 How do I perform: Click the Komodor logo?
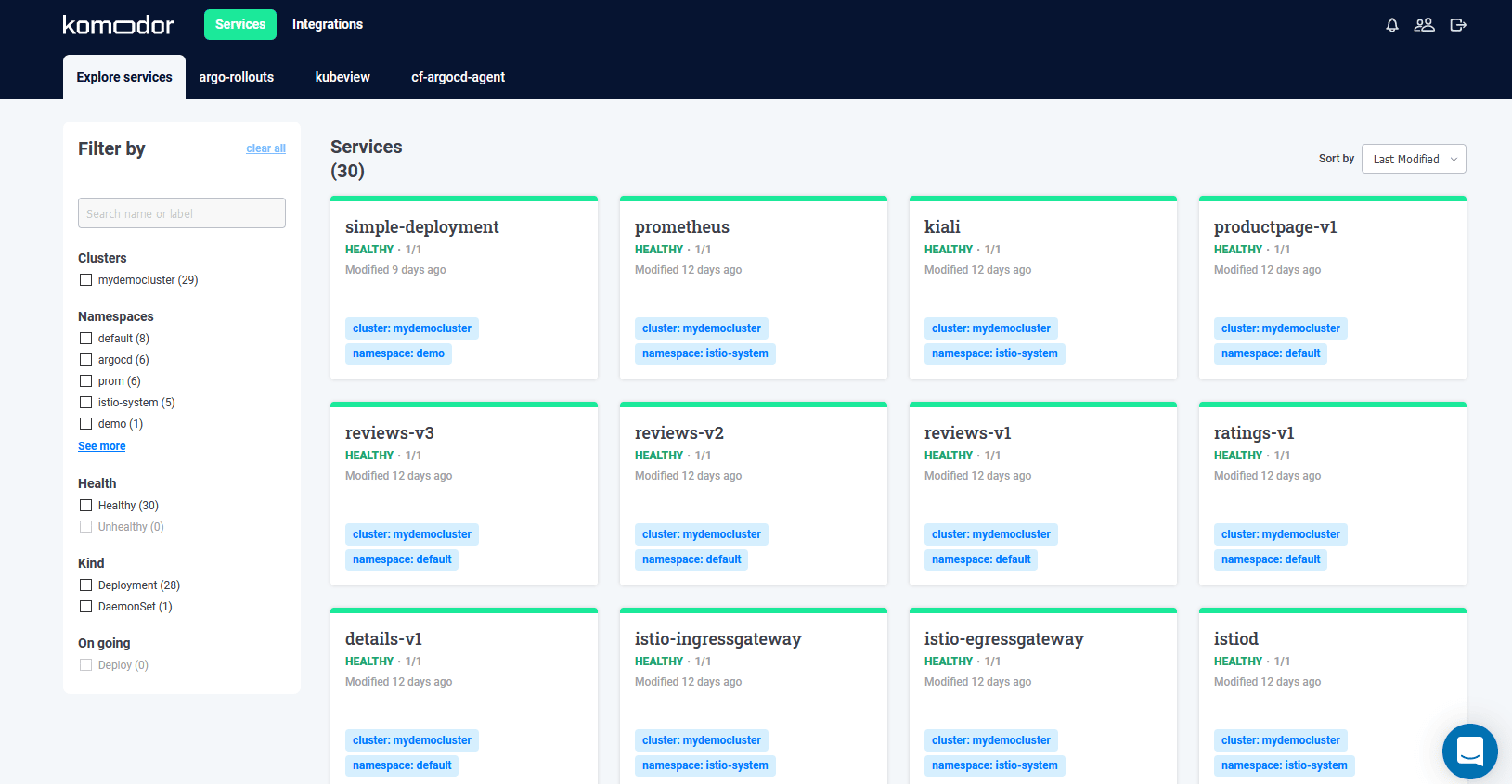(x=118, y=25)
